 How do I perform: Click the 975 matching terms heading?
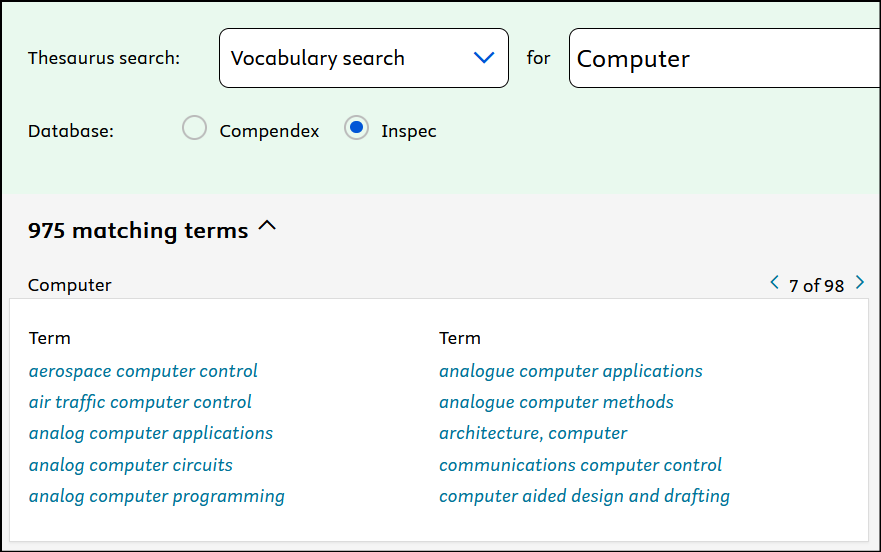point(138,231)
